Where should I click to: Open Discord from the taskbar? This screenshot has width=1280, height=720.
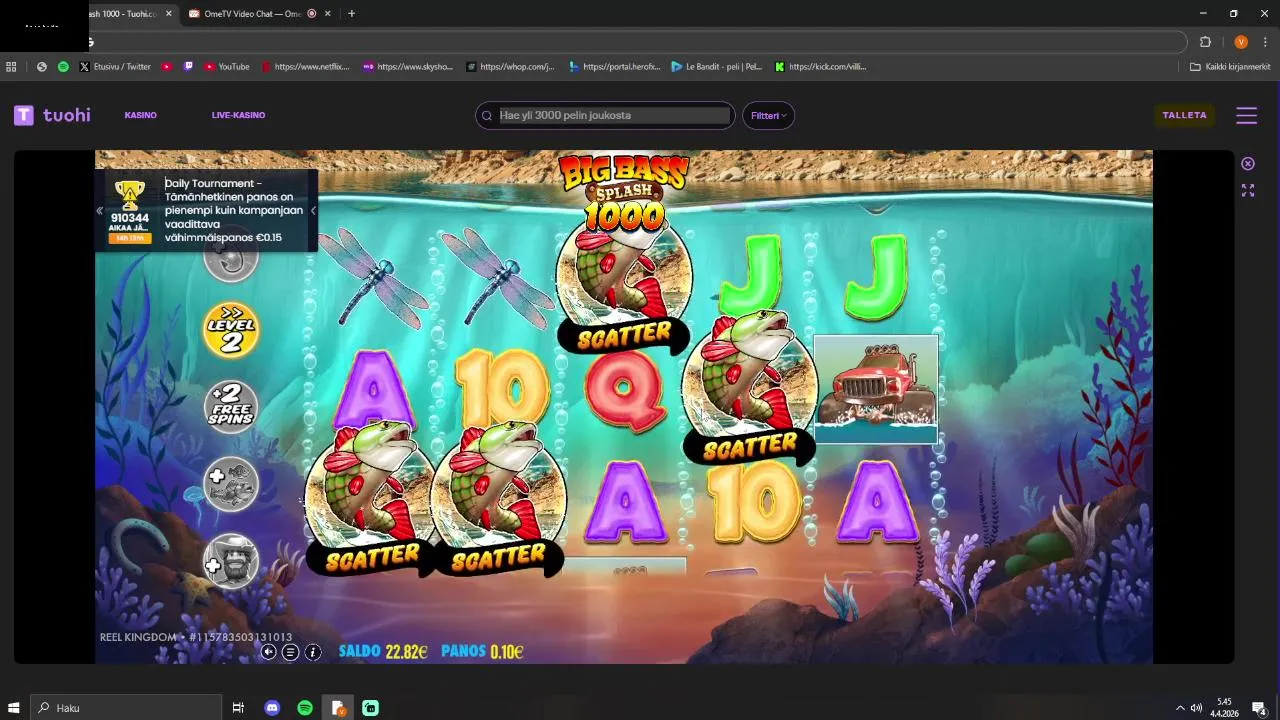(272, 708)
